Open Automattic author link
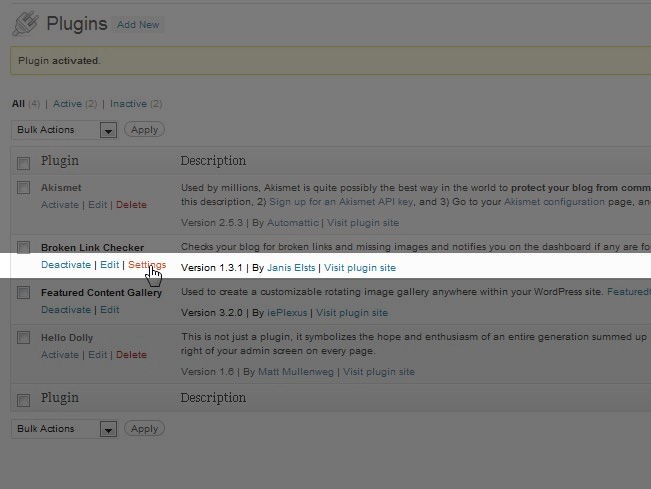The height and width of the screenshot is (489, 651). click(293, 222)
